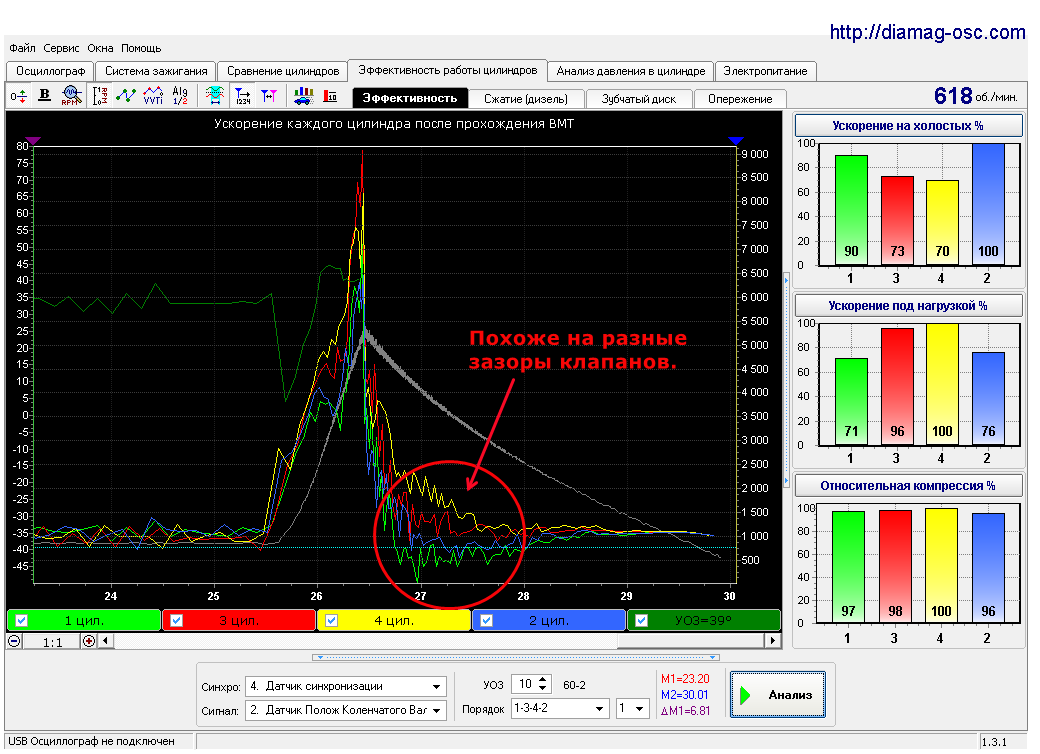Click the 1:1 zoom scale label
This screenshot has height=754, width=1040.
(52, 642)
